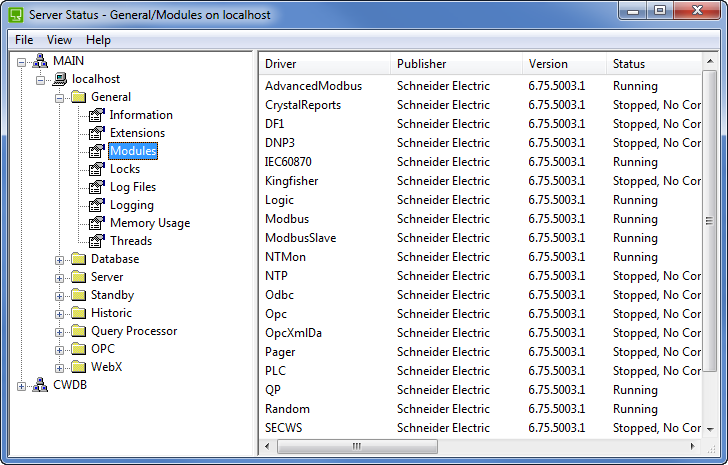
Task: Collapse the MAIN tree node
Action: [x=21, y=62]
